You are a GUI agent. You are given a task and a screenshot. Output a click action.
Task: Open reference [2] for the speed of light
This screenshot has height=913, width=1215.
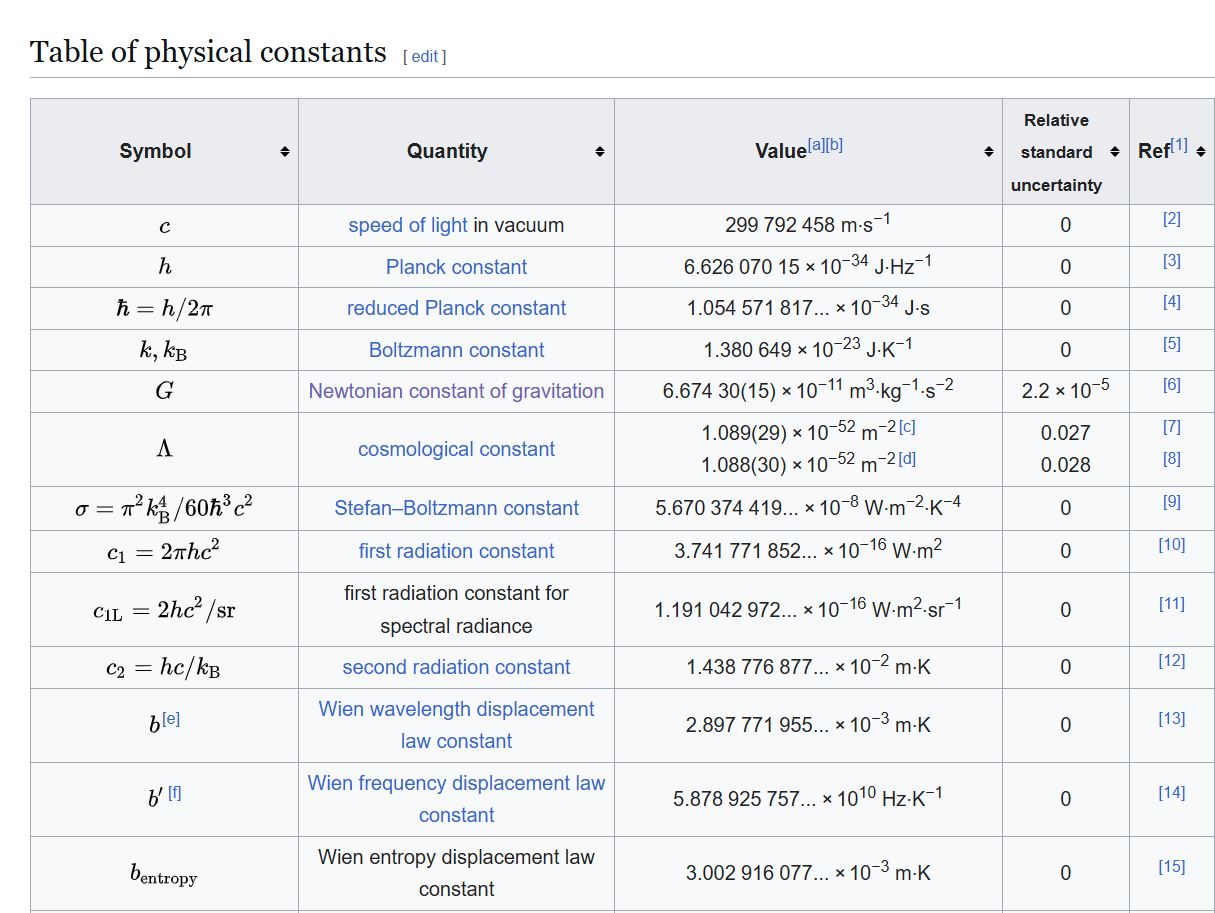(1171, 218)
